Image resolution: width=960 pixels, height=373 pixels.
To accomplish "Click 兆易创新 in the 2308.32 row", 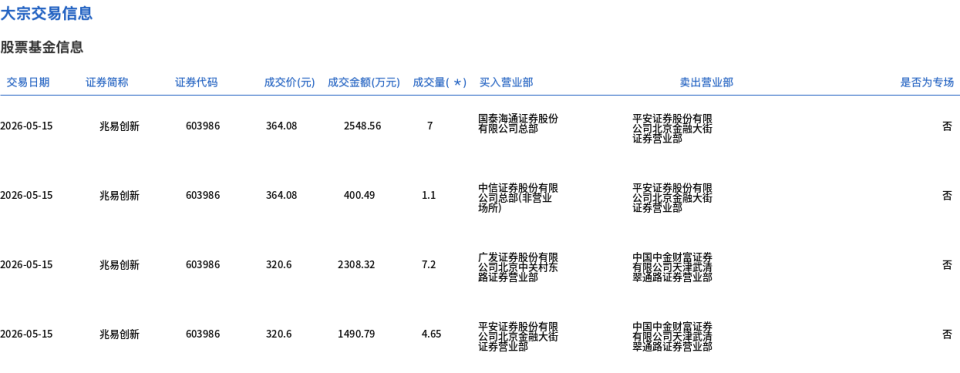I will [119, 265].
